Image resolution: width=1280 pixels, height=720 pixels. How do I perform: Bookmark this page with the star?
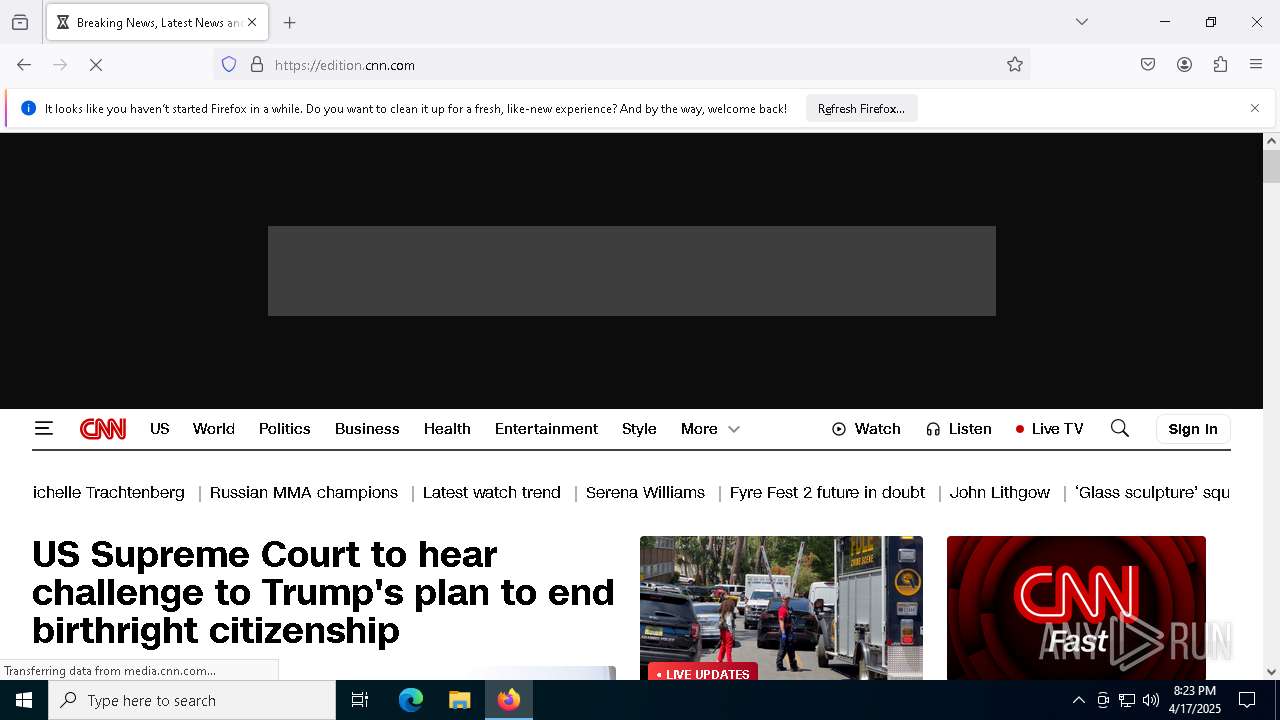(x=1015, y=65)
